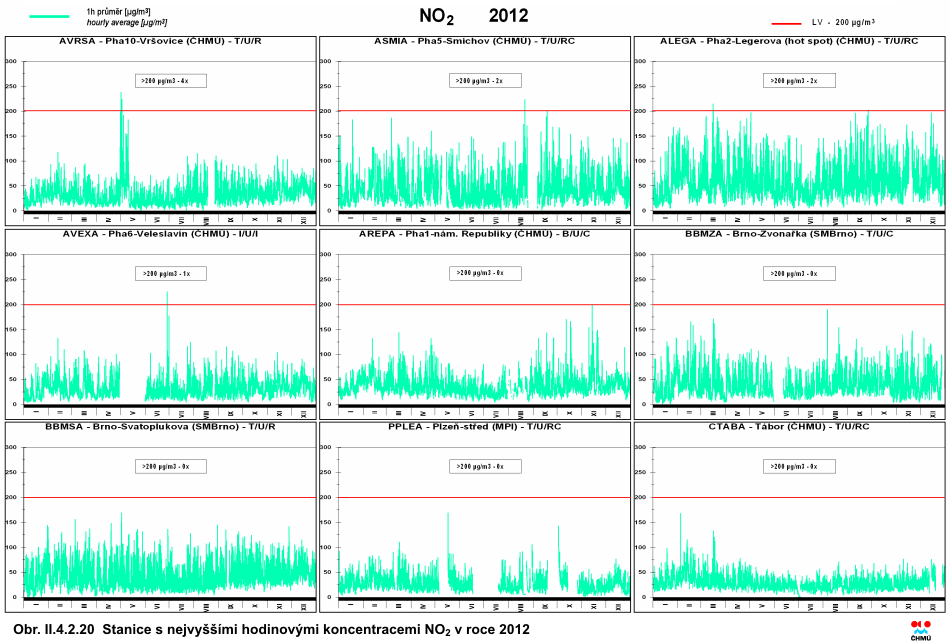Click the figure caption Obr. II.4.2.20
The image size is (950, 641).
pos(266,629)
